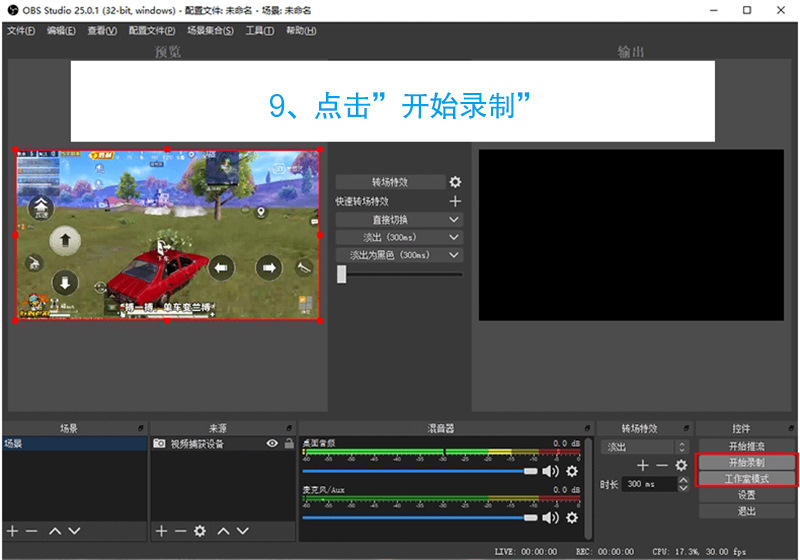Viewport: 800px width, 560px height.
Task: Undock the 控件 panel with its float icon
Action: (791, 428)
